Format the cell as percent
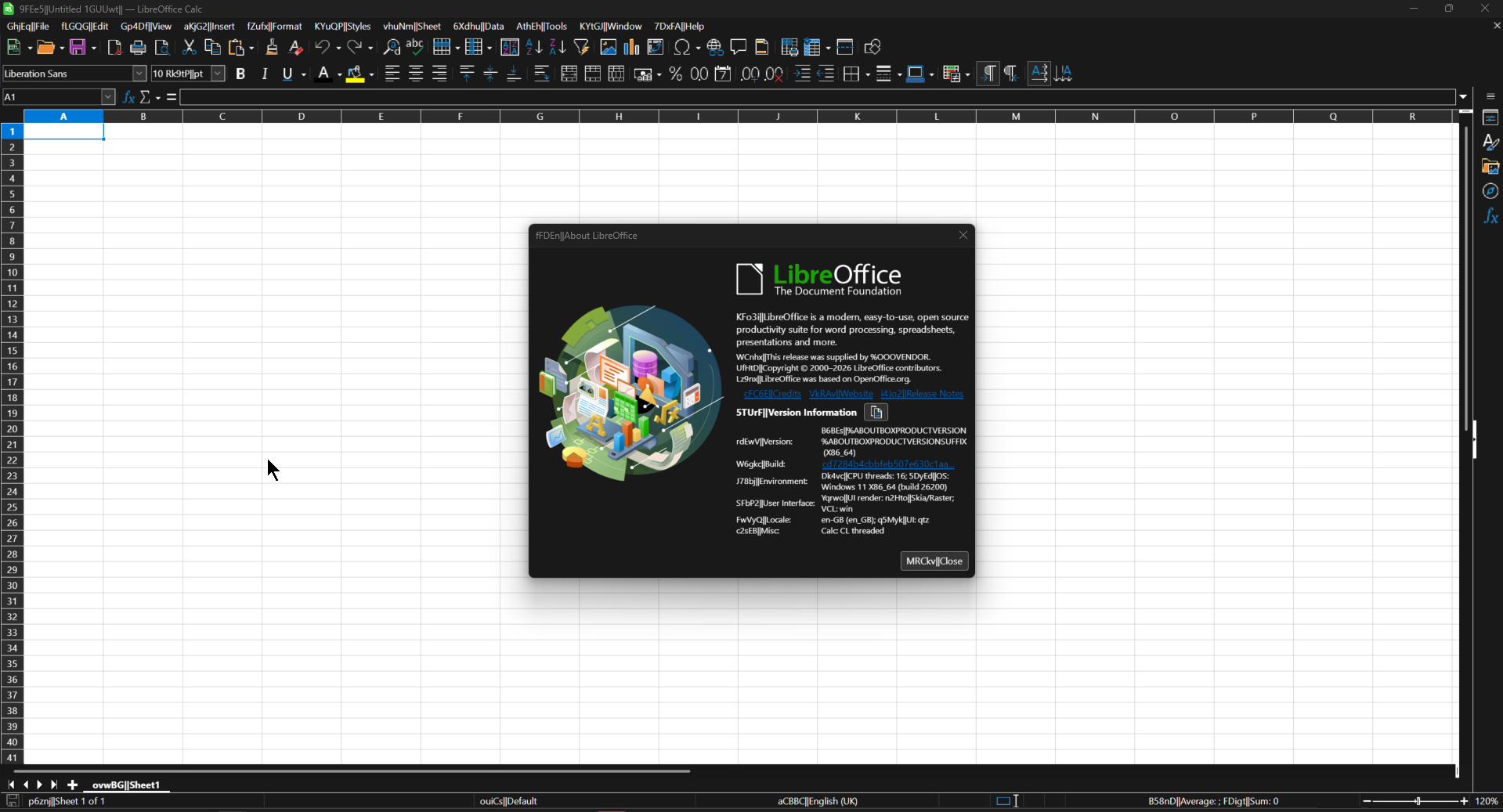The height and width of the screenshot is (812, 1503). click(676, 74)
